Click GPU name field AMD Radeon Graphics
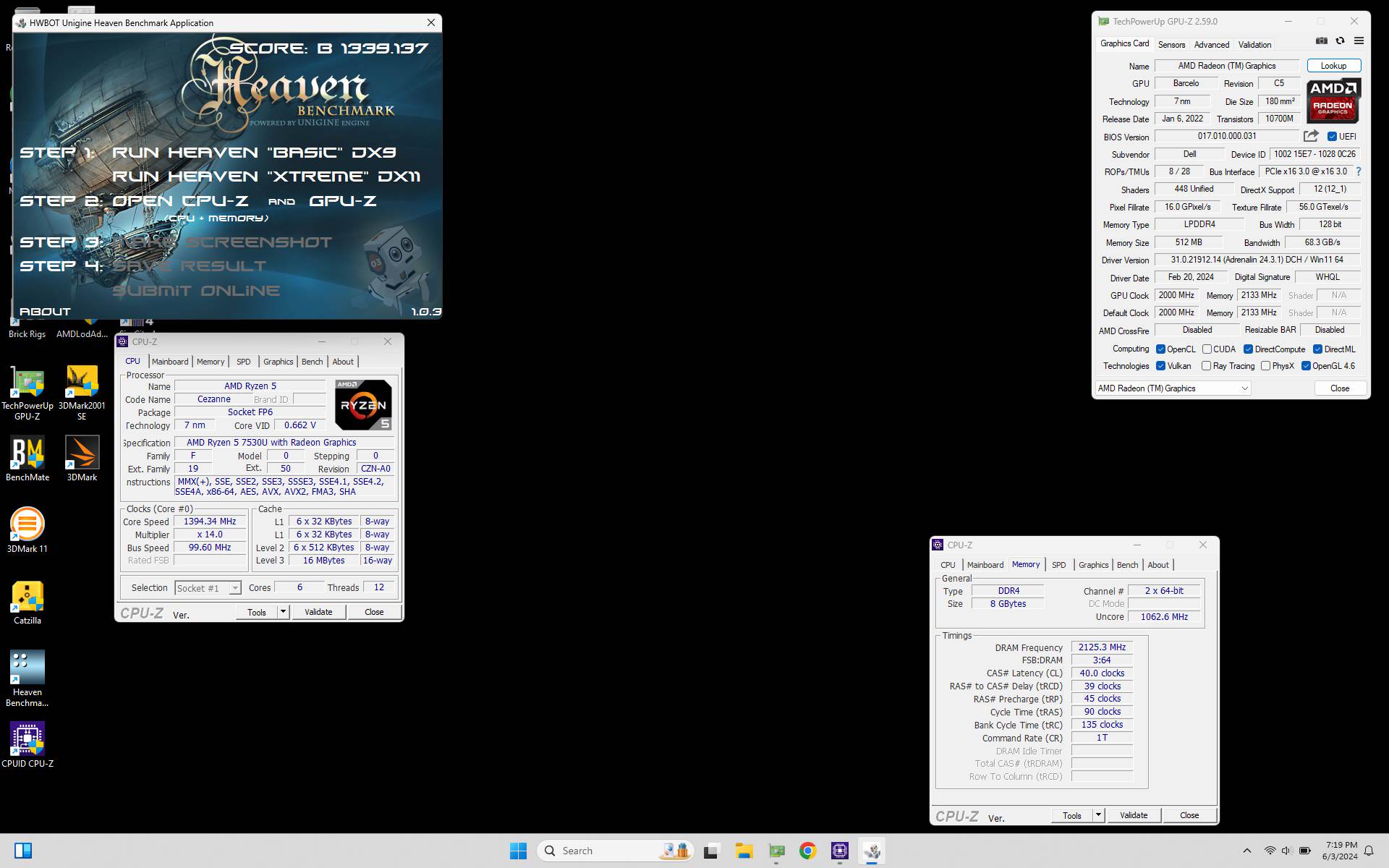 [x=1226, y=66]
